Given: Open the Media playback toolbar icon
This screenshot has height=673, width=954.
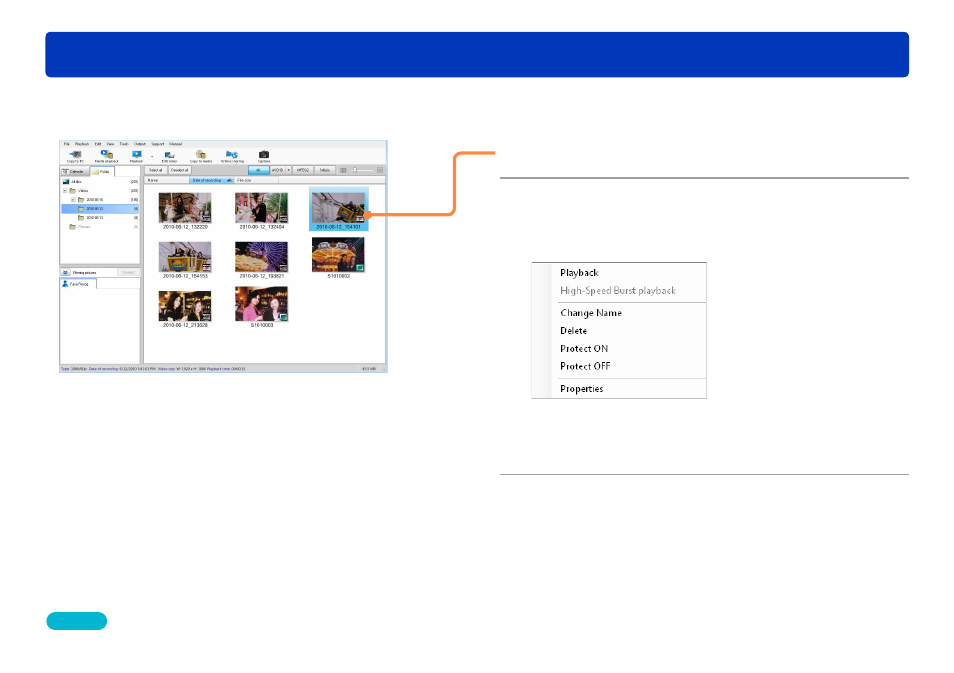Looking at the screenshot, I should point(107,155).
